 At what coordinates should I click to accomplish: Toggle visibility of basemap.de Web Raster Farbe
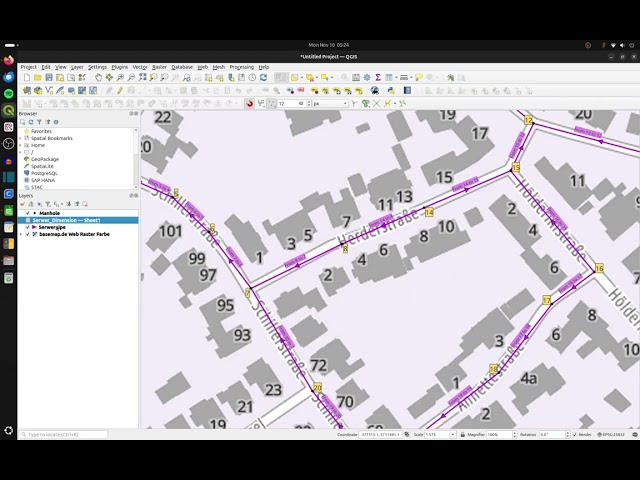(x=28, y=234)
